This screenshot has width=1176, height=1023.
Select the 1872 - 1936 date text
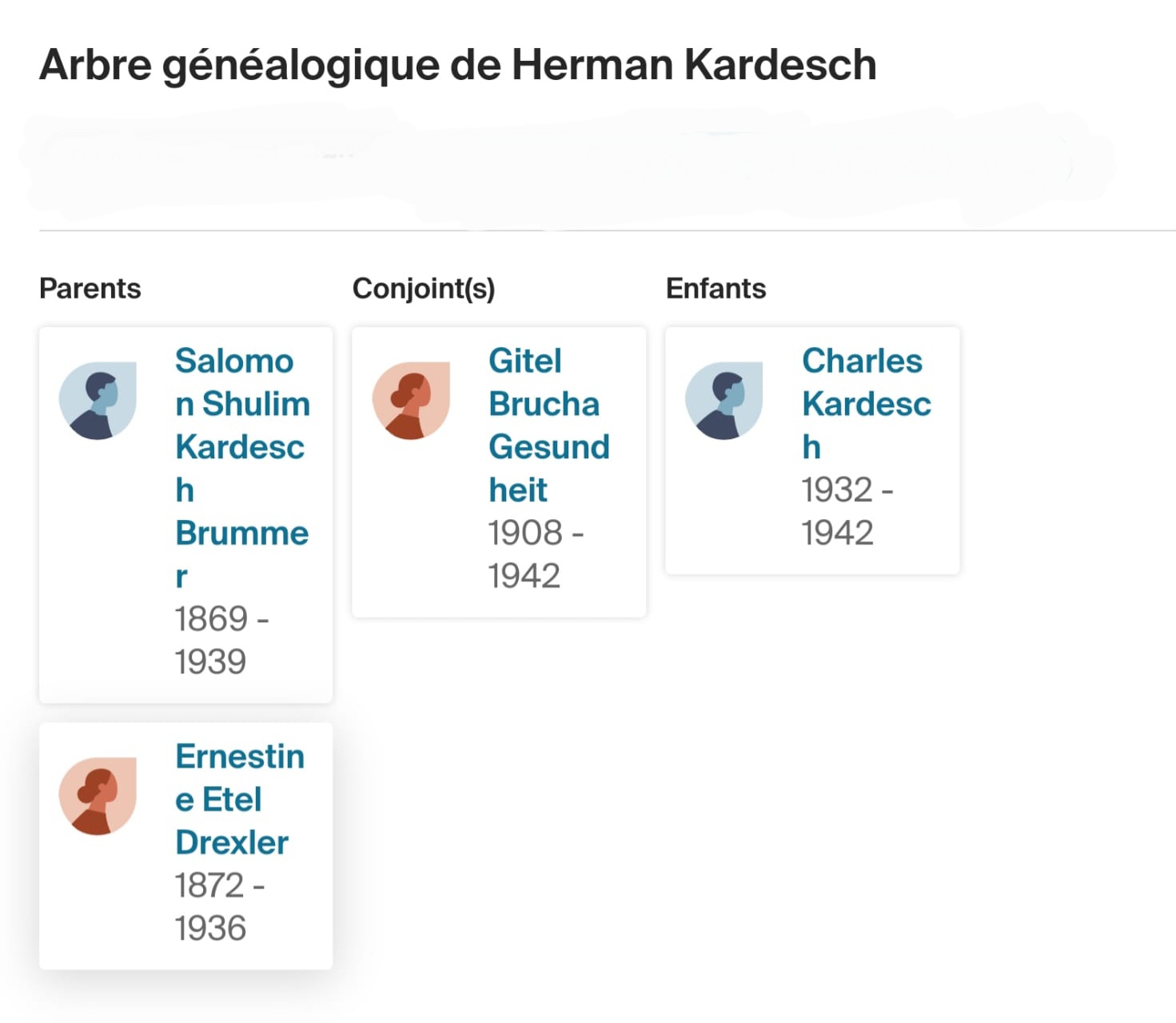point(220,906)
